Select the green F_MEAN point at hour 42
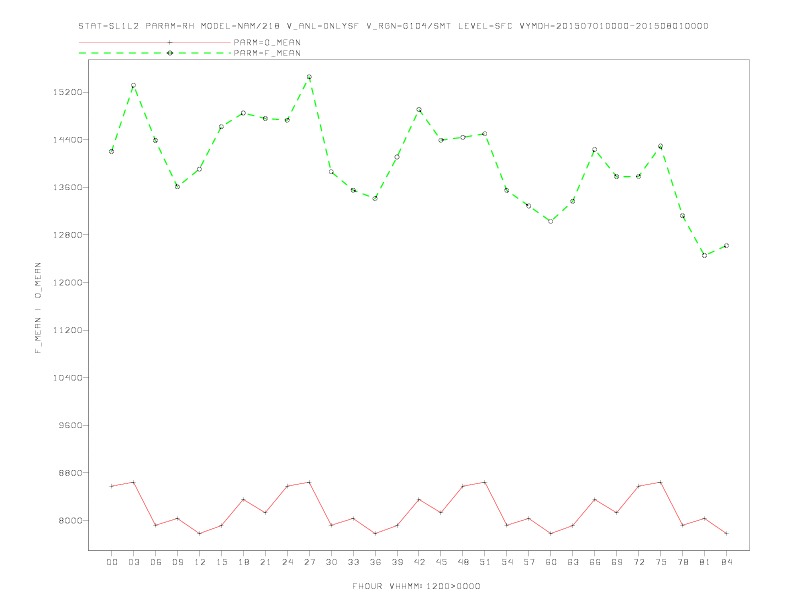Viewport: 792px width, 612px height. 419,110
